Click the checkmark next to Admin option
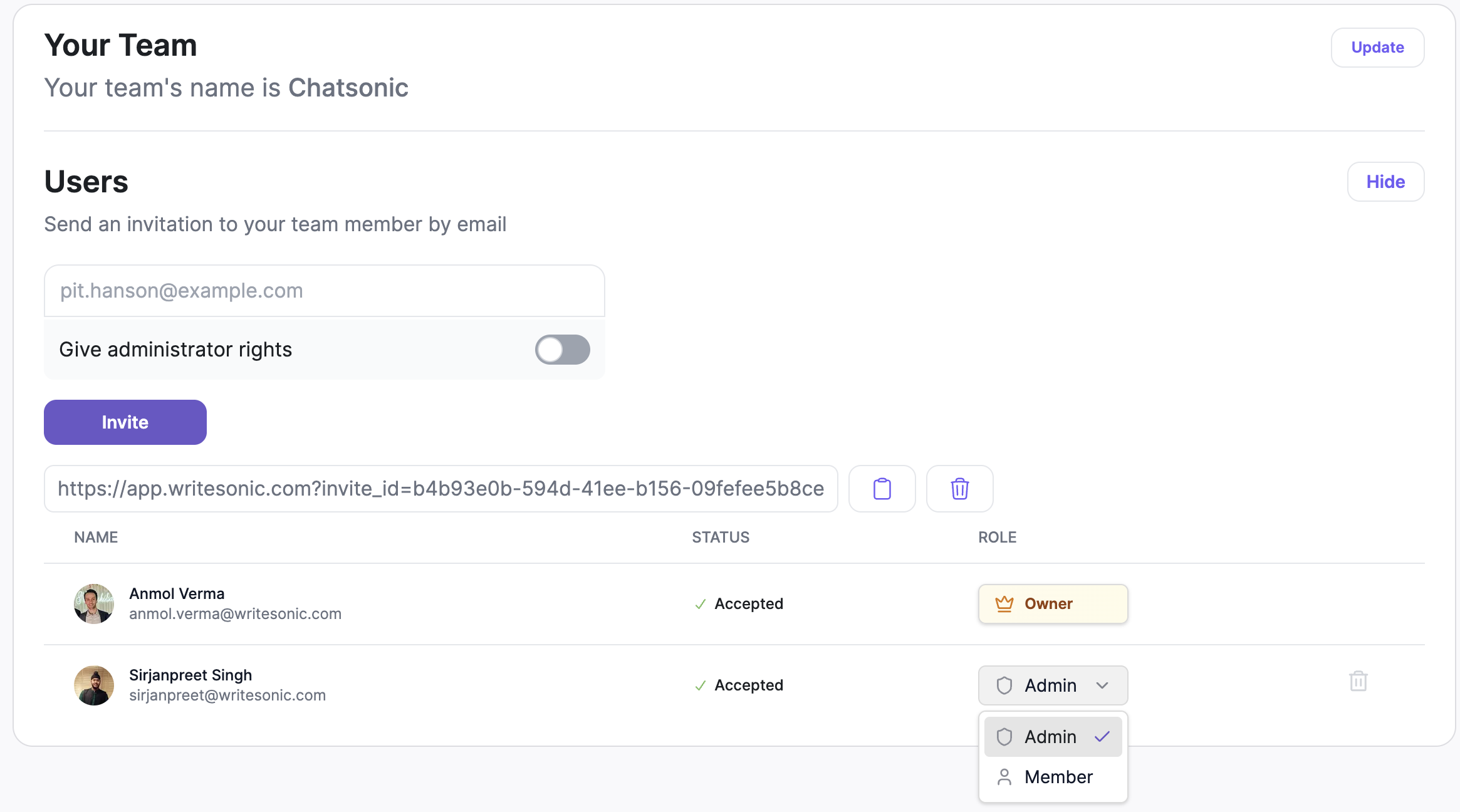Screen dimensions: 1460x812 pyautogui.click(x=1102, y=737)
